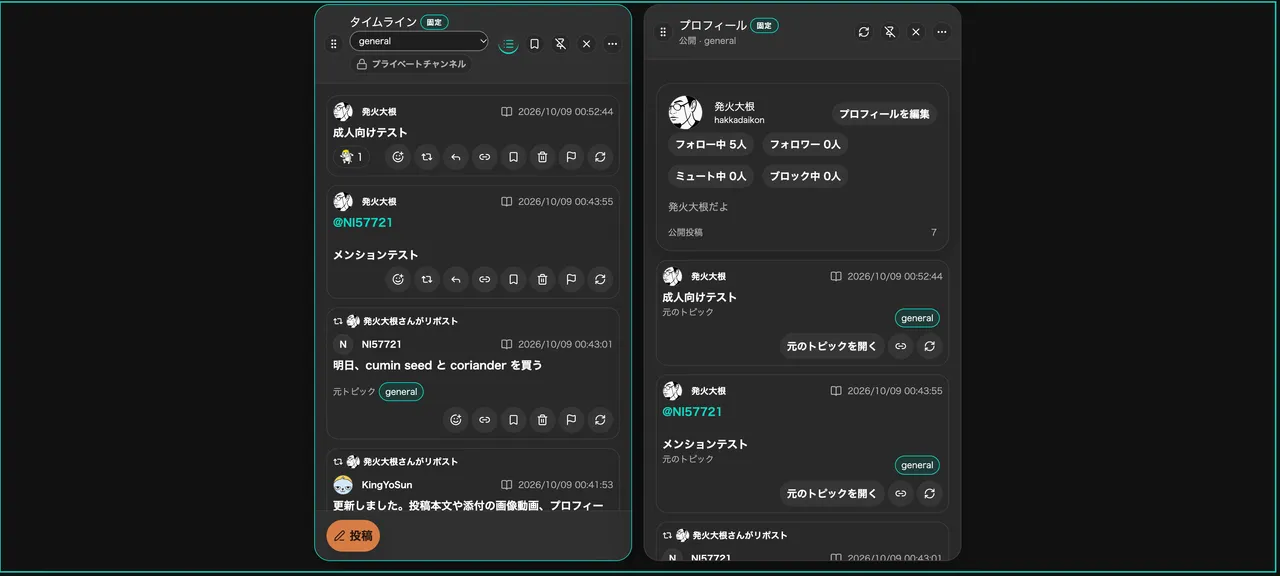Delete the 成人向けテスト post in Timeline
This screenshot has width=1280, height=576.
pos(542,157)
